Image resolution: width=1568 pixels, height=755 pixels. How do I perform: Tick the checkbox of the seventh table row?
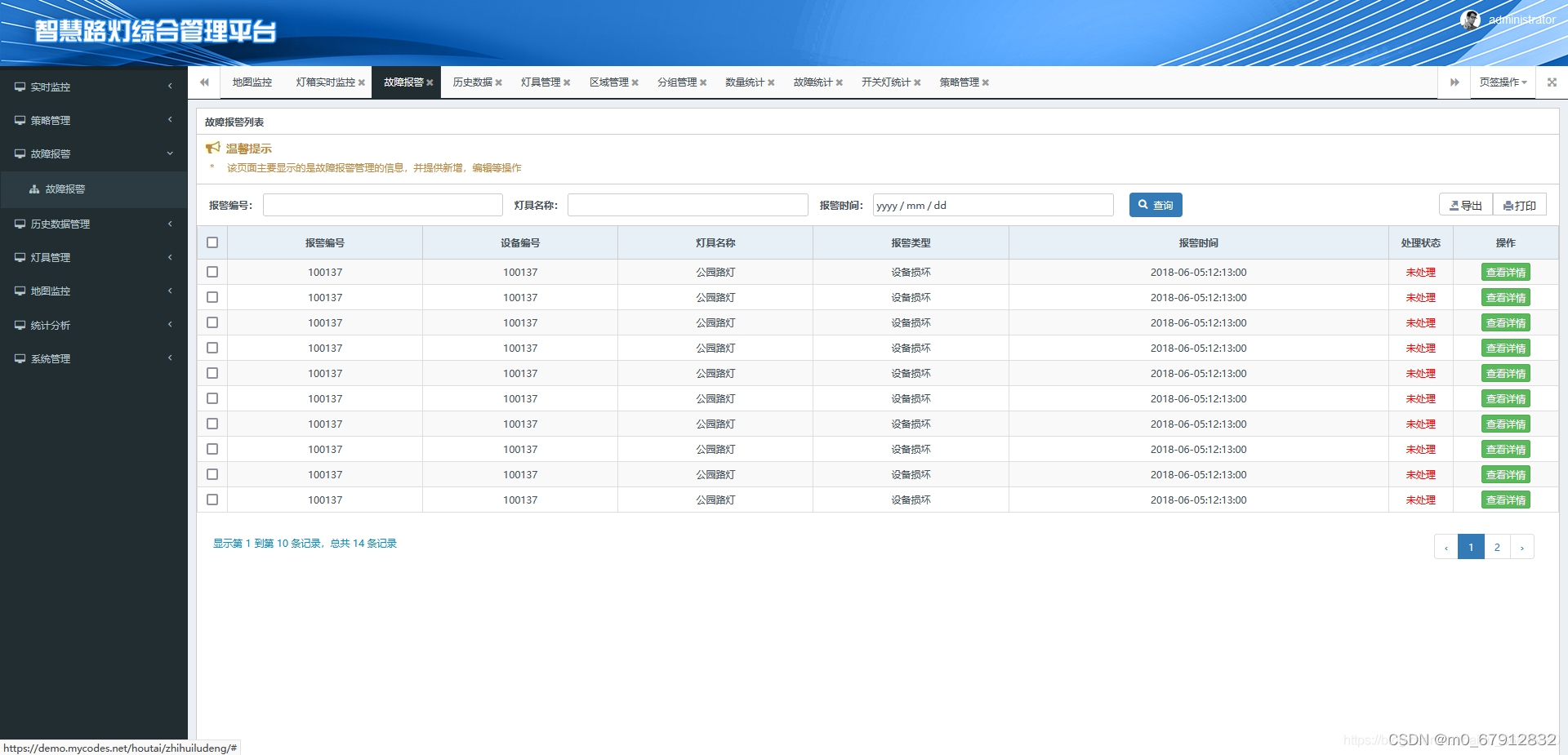212,424
